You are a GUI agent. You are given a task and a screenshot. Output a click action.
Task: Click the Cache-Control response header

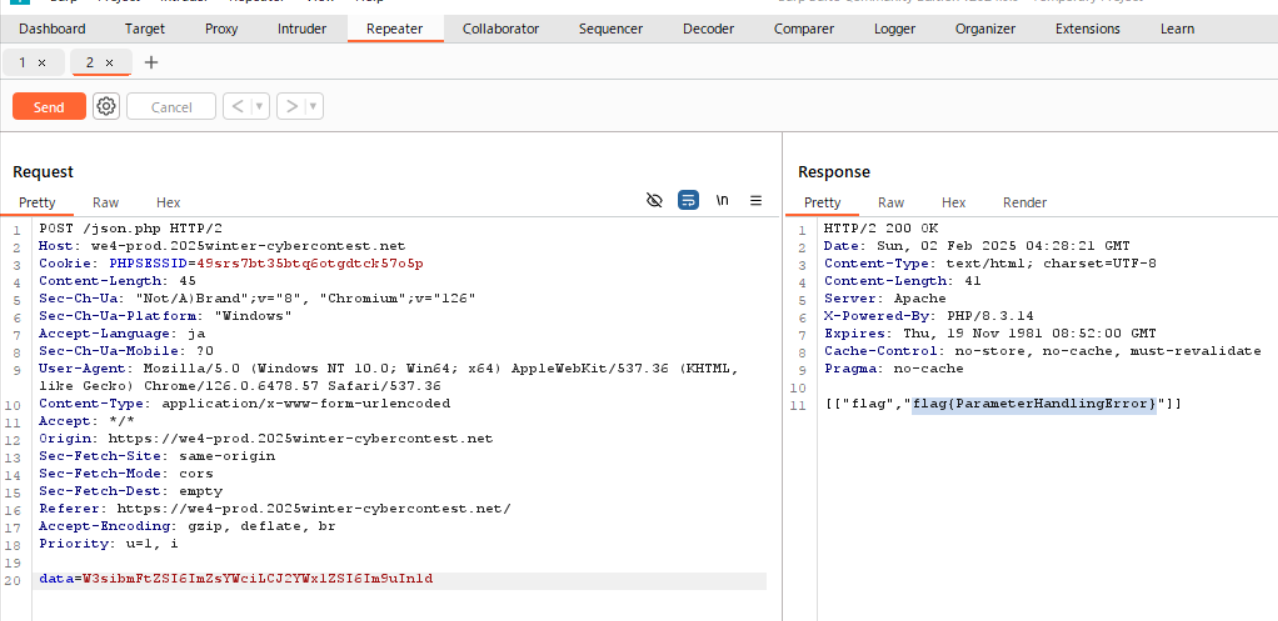pyautogui.click(x=1043, y=351)
